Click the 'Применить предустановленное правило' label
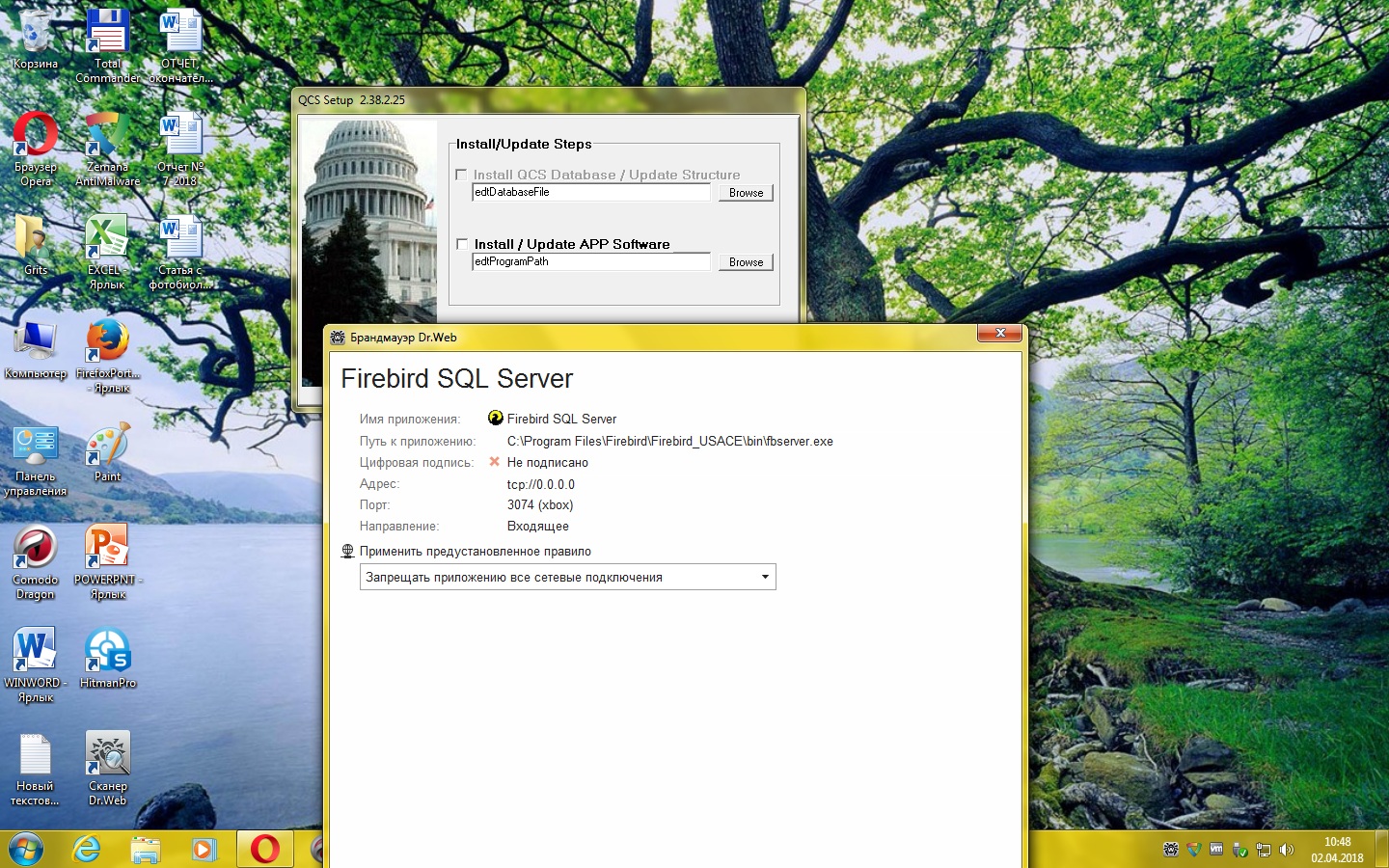 pos(476,552)
